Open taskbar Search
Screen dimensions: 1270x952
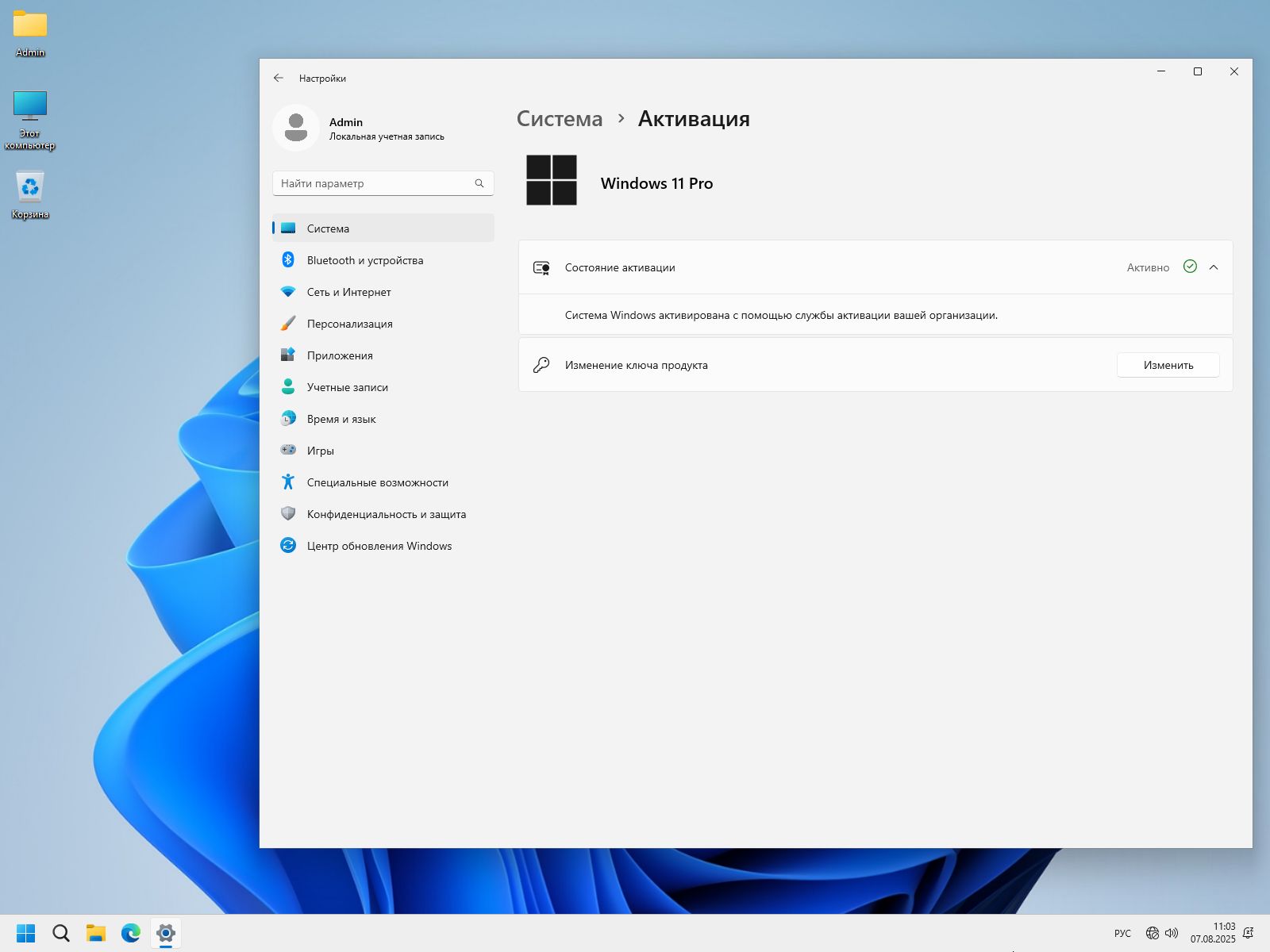(x=61, y=933)
